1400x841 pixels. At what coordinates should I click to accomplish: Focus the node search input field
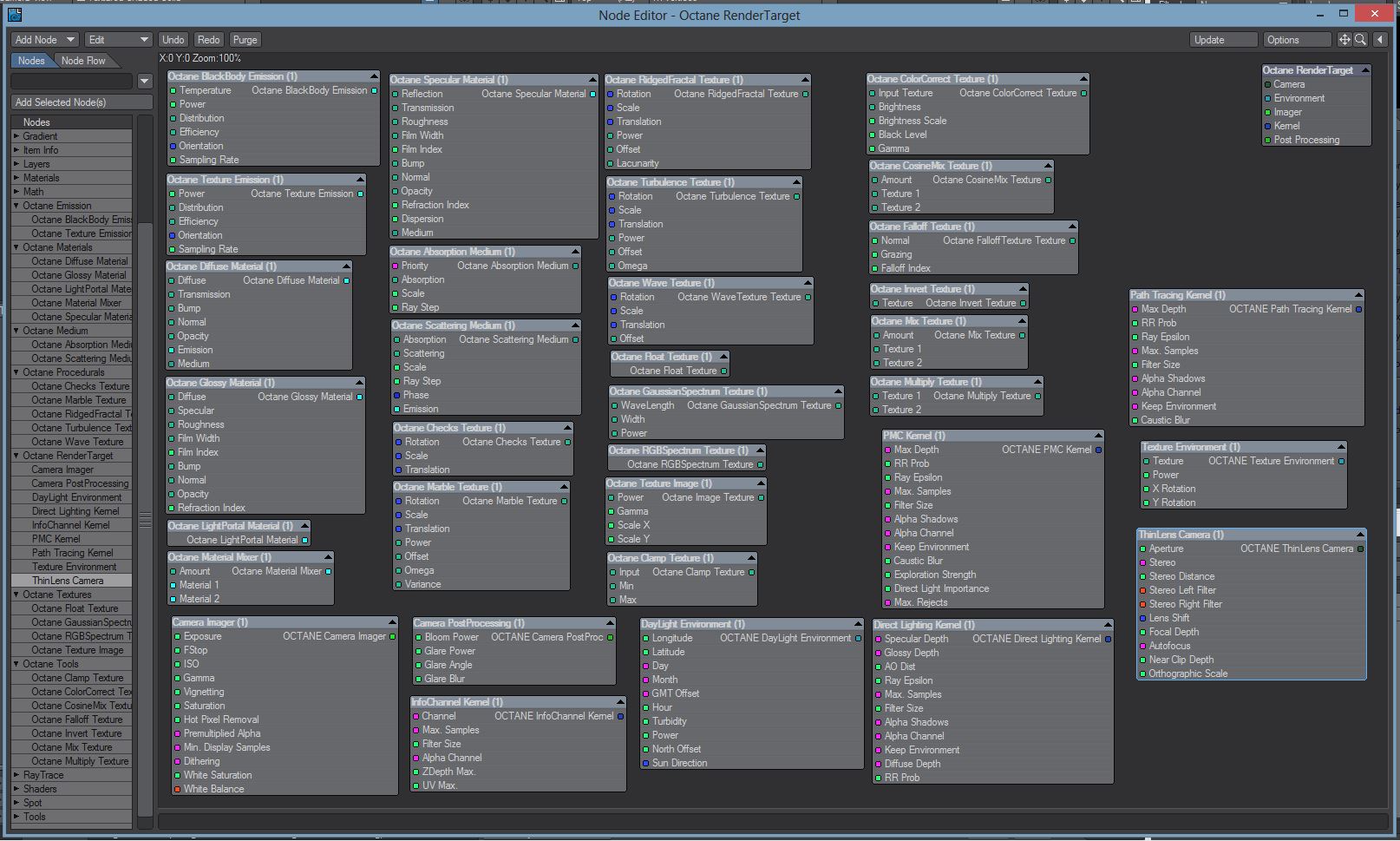pos(72,82)
